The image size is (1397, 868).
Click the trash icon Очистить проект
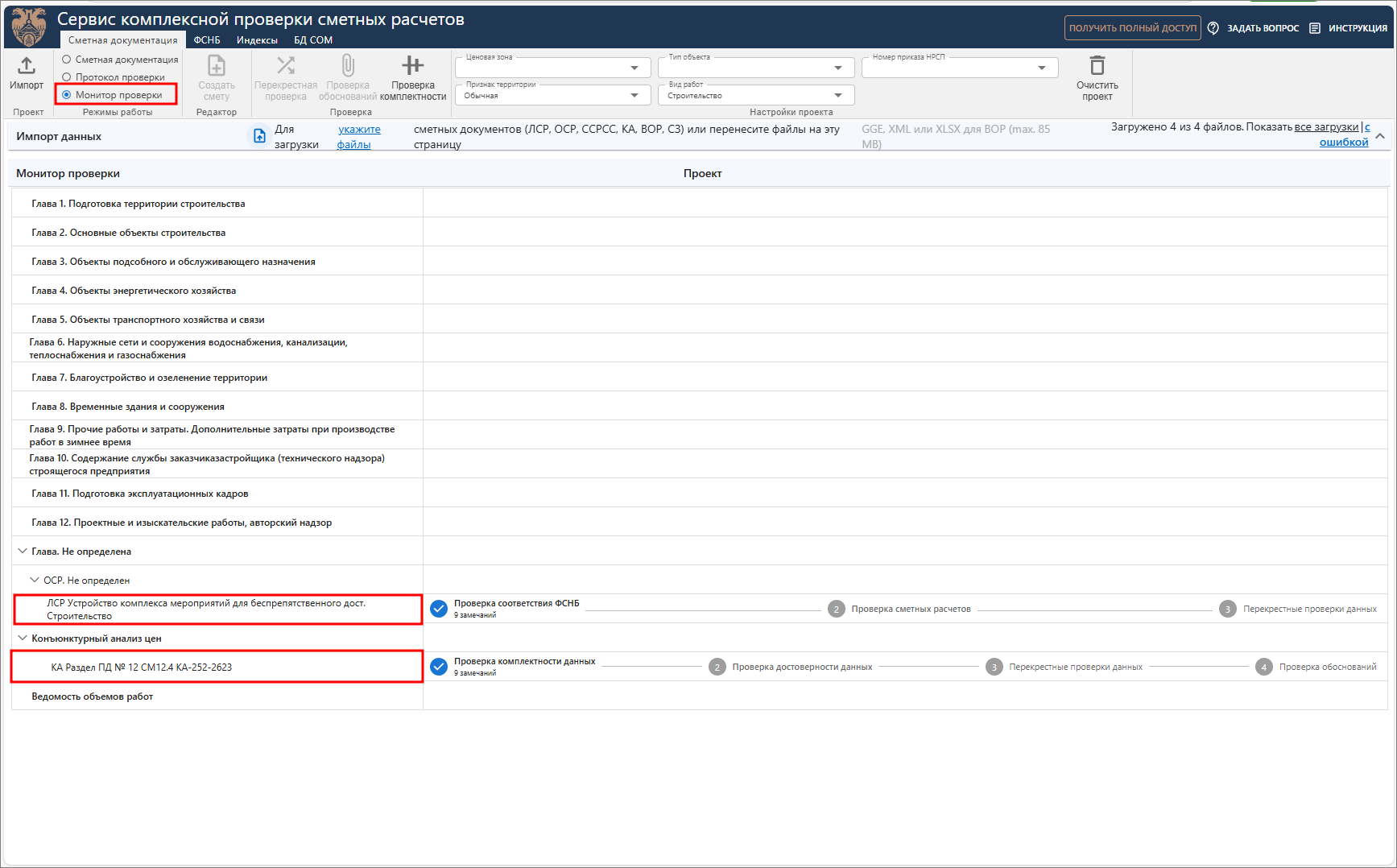click(1097, 66)
